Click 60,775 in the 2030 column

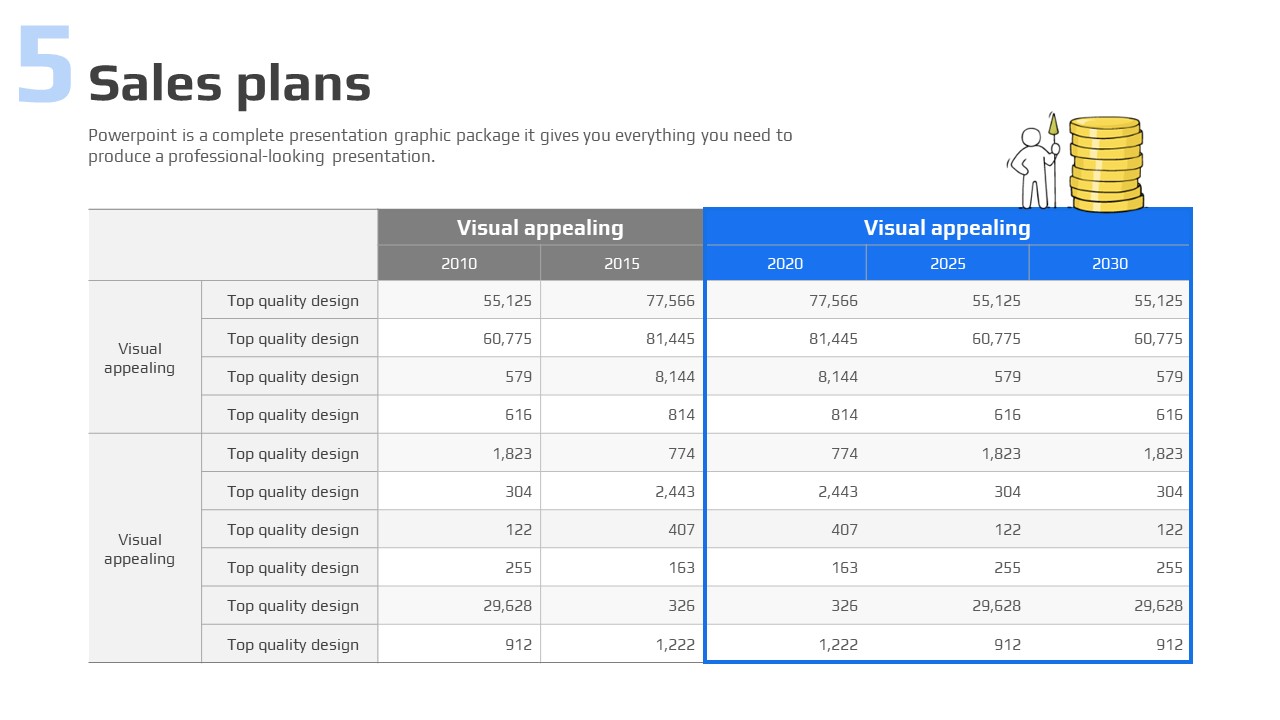[x=1158, y=338]
